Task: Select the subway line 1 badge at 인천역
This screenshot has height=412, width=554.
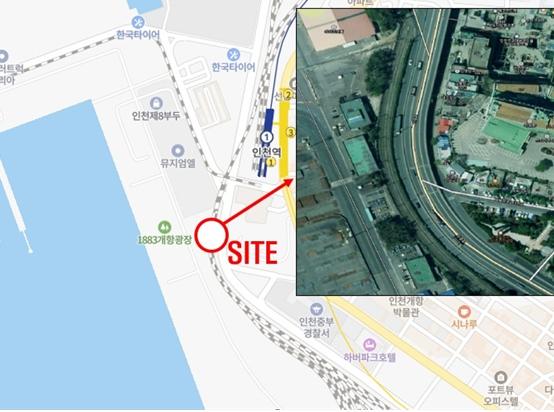Action: point(267,137)
